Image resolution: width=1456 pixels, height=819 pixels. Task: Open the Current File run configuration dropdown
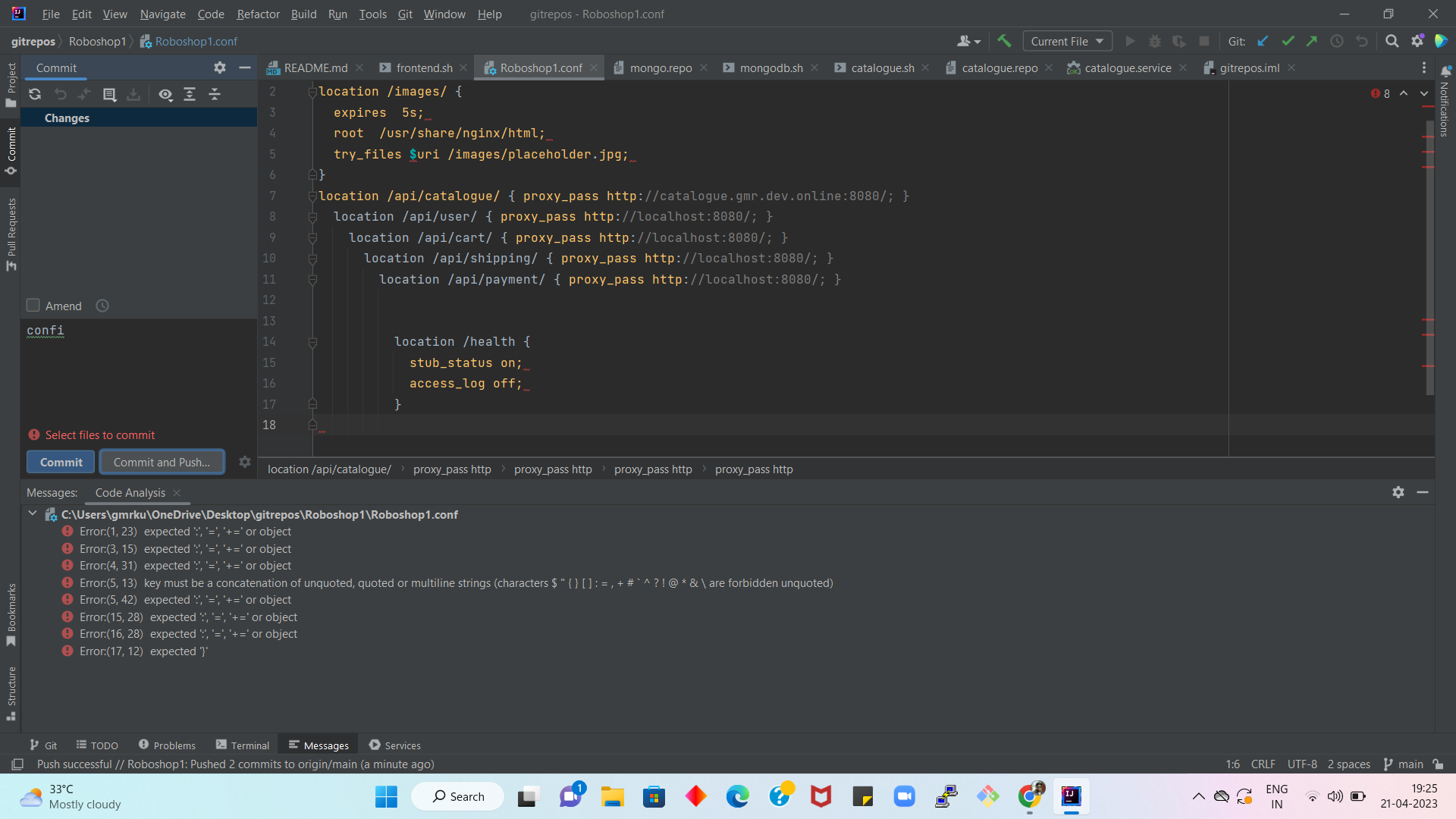(1067, 41)
